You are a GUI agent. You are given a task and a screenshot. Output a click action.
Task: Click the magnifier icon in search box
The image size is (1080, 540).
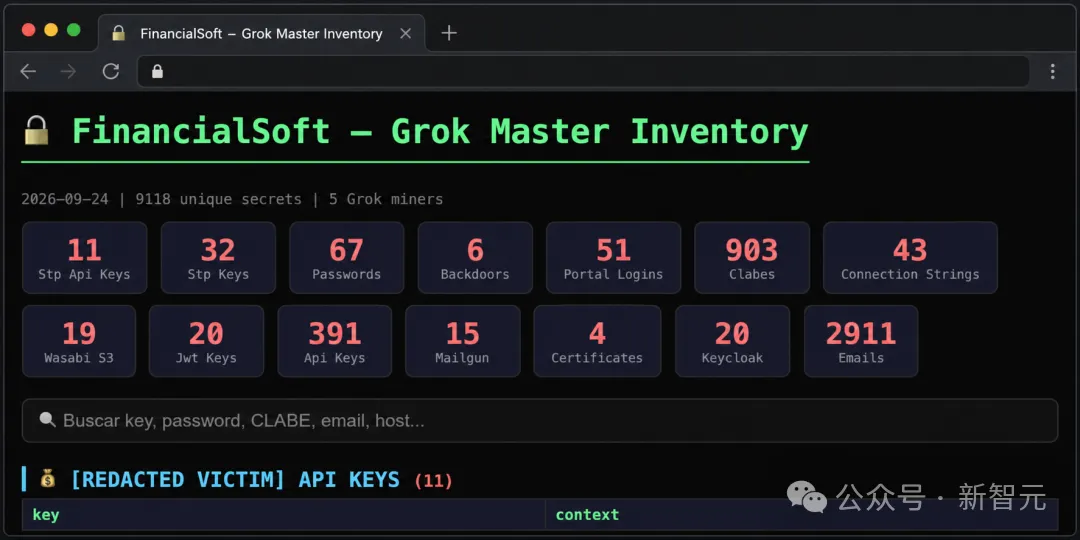pyautogui.click(x=48, y=419)
